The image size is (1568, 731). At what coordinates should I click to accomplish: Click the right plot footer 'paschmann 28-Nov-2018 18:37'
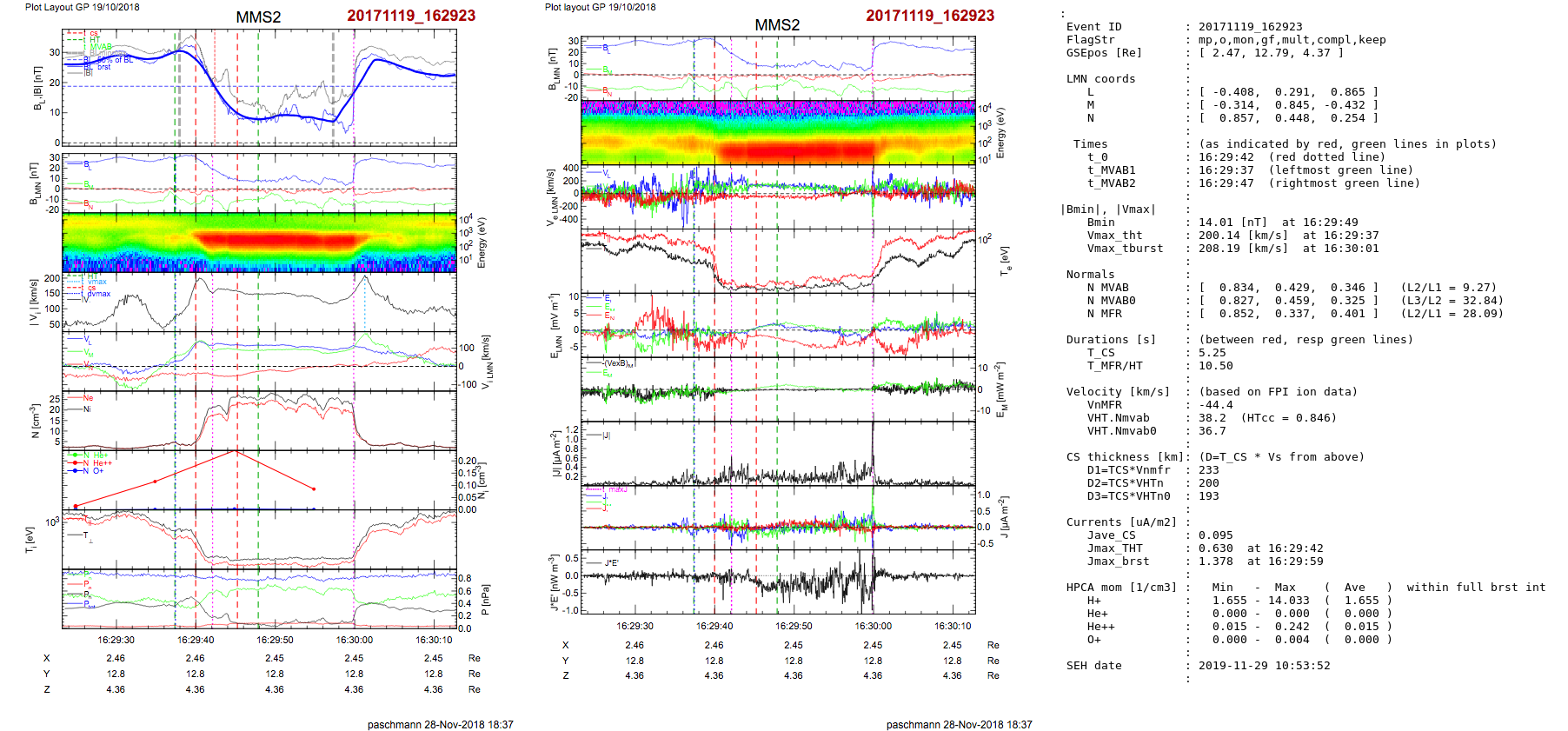click(x=959, y=724)
